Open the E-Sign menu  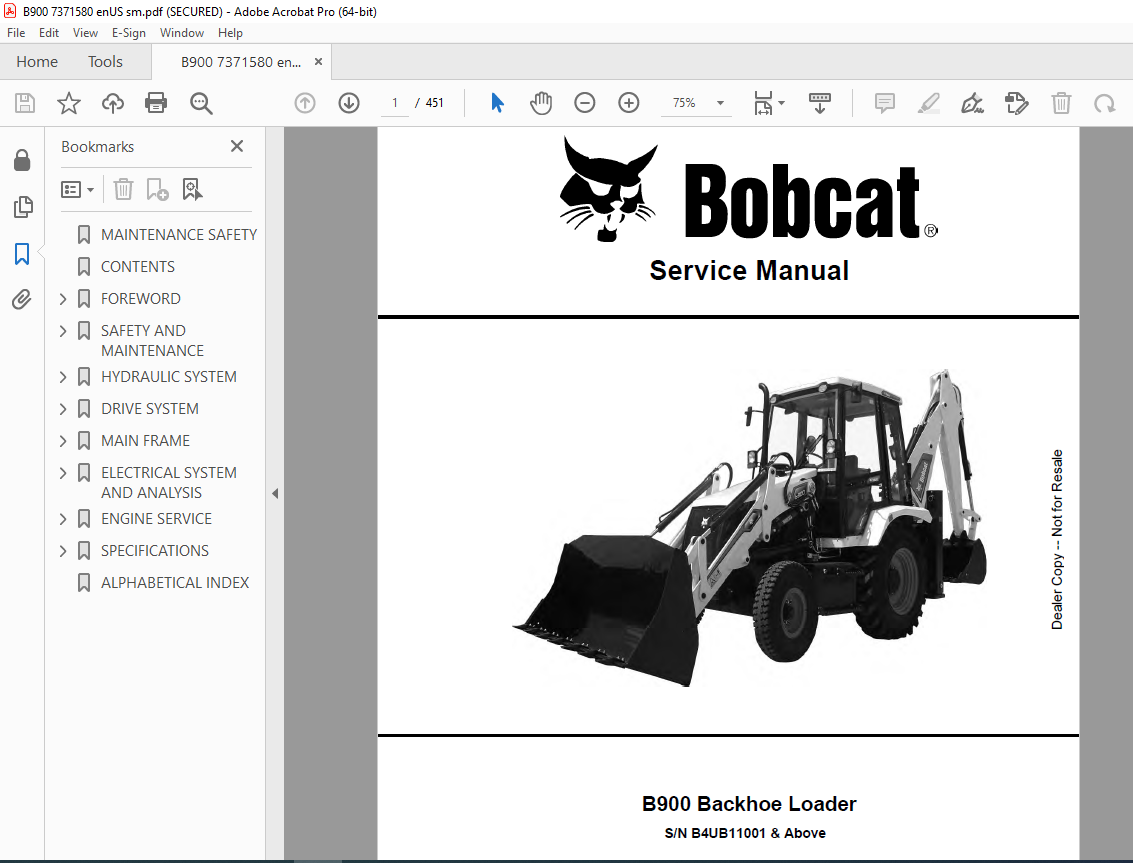pos(129,33)
